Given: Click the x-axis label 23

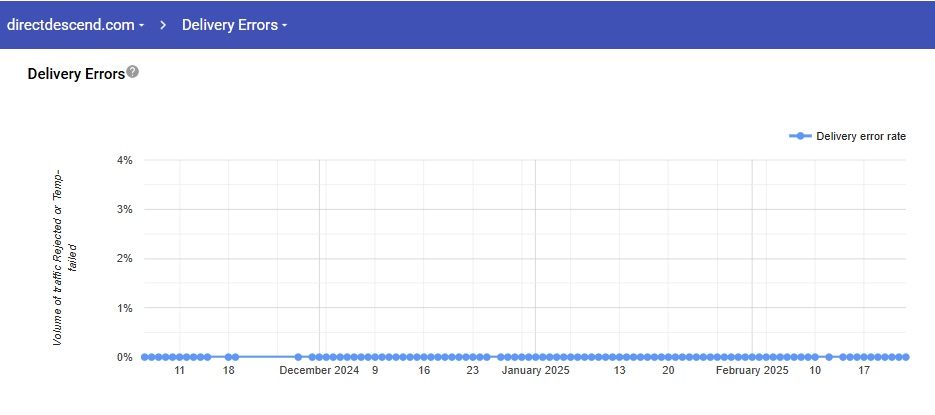Looking at the screenshot, I should (473, 371).
